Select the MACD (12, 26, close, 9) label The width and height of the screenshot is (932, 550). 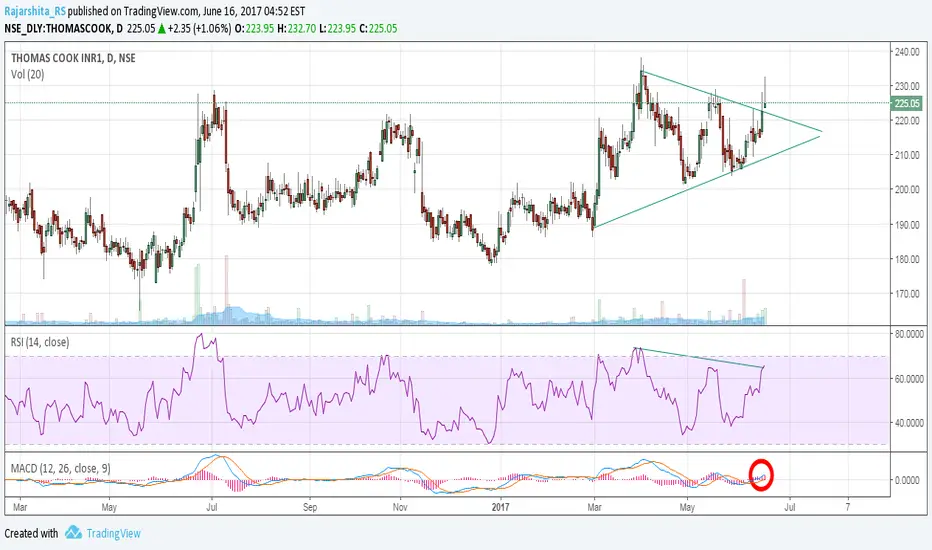[x=61, y=469]
